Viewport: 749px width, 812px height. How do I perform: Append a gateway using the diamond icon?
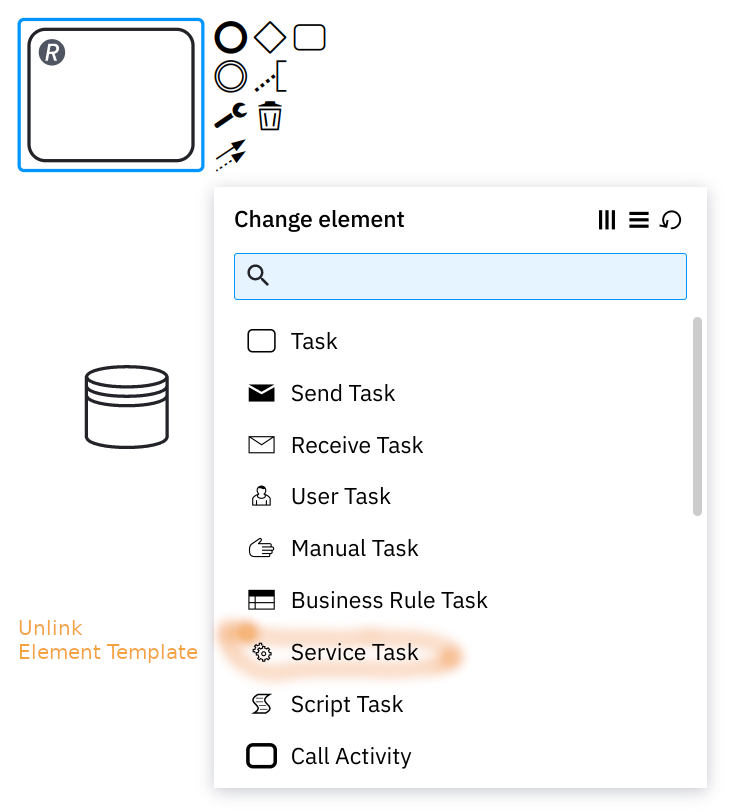click(x=270, y=37)
